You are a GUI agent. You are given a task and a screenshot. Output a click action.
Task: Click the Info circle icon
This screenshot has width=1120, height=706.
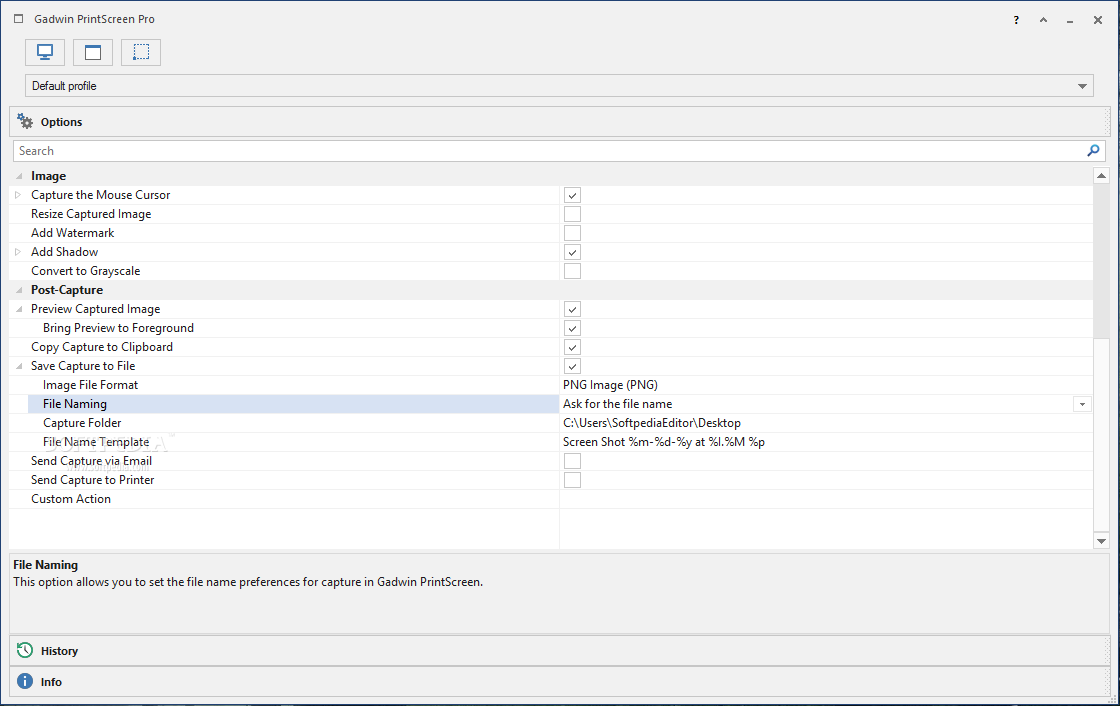[25, 681]
